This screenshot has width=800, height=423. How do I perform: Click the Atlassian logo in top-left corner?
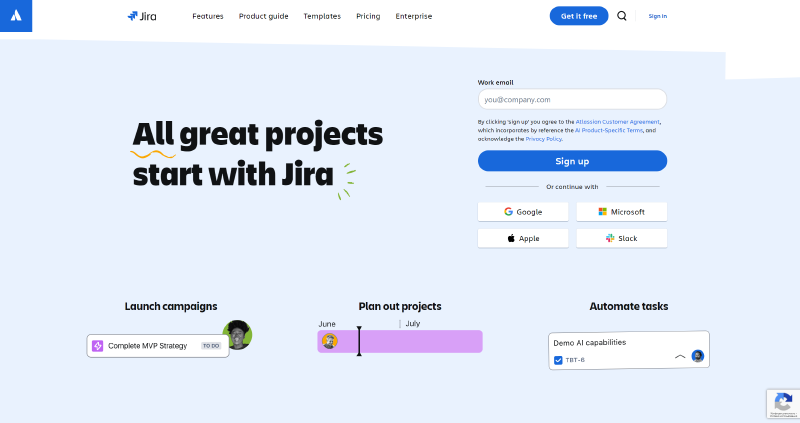(x=16, y=16)
